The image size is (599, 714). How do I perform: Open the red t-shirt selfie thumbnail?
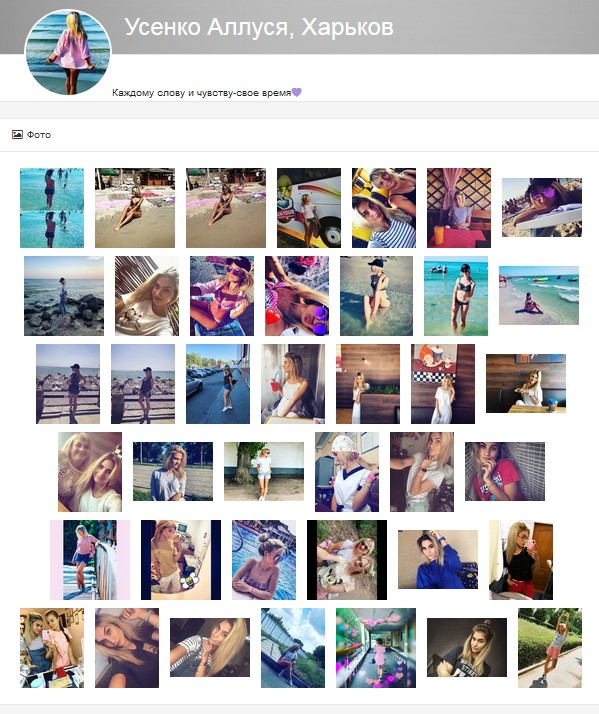click(505, 471)
